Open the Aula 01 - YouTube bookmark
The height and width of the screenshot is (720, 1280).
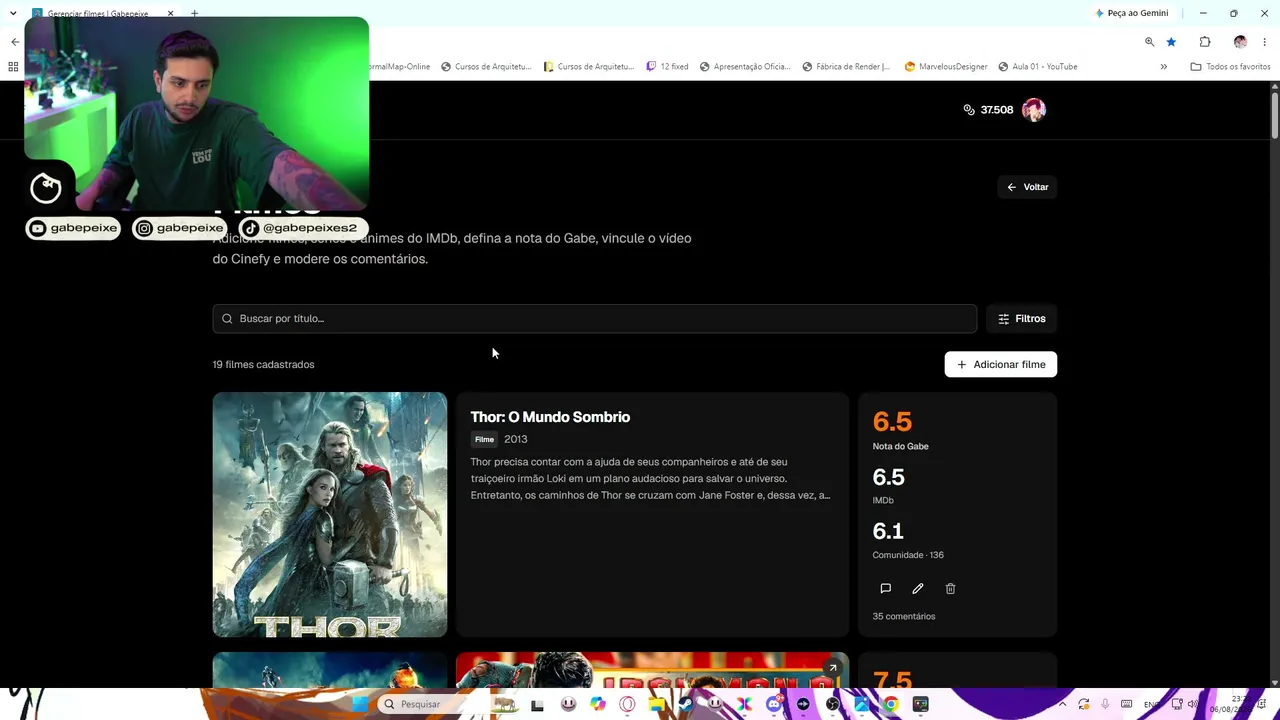coord(1038,67)
